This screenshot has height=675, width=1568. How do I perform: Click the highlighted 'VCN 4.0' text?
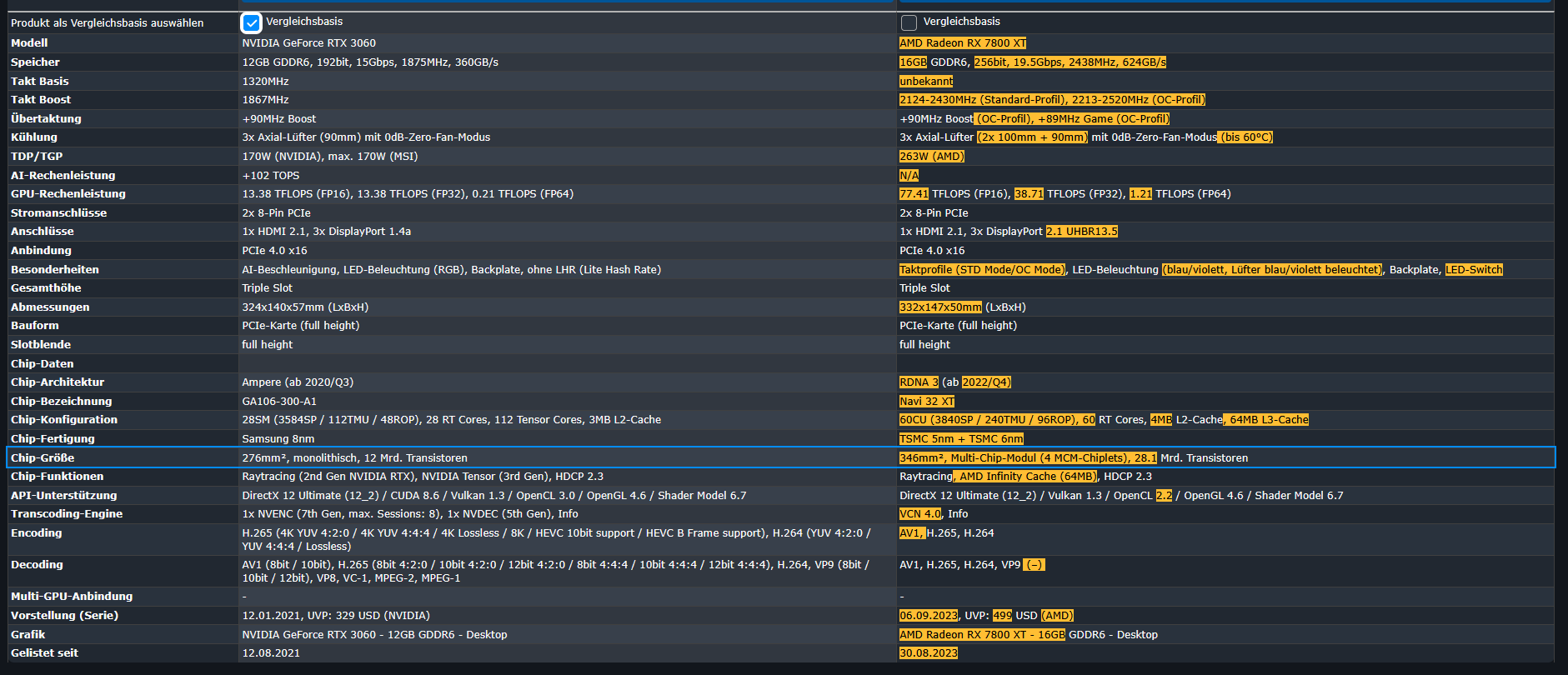coord(920,514)
